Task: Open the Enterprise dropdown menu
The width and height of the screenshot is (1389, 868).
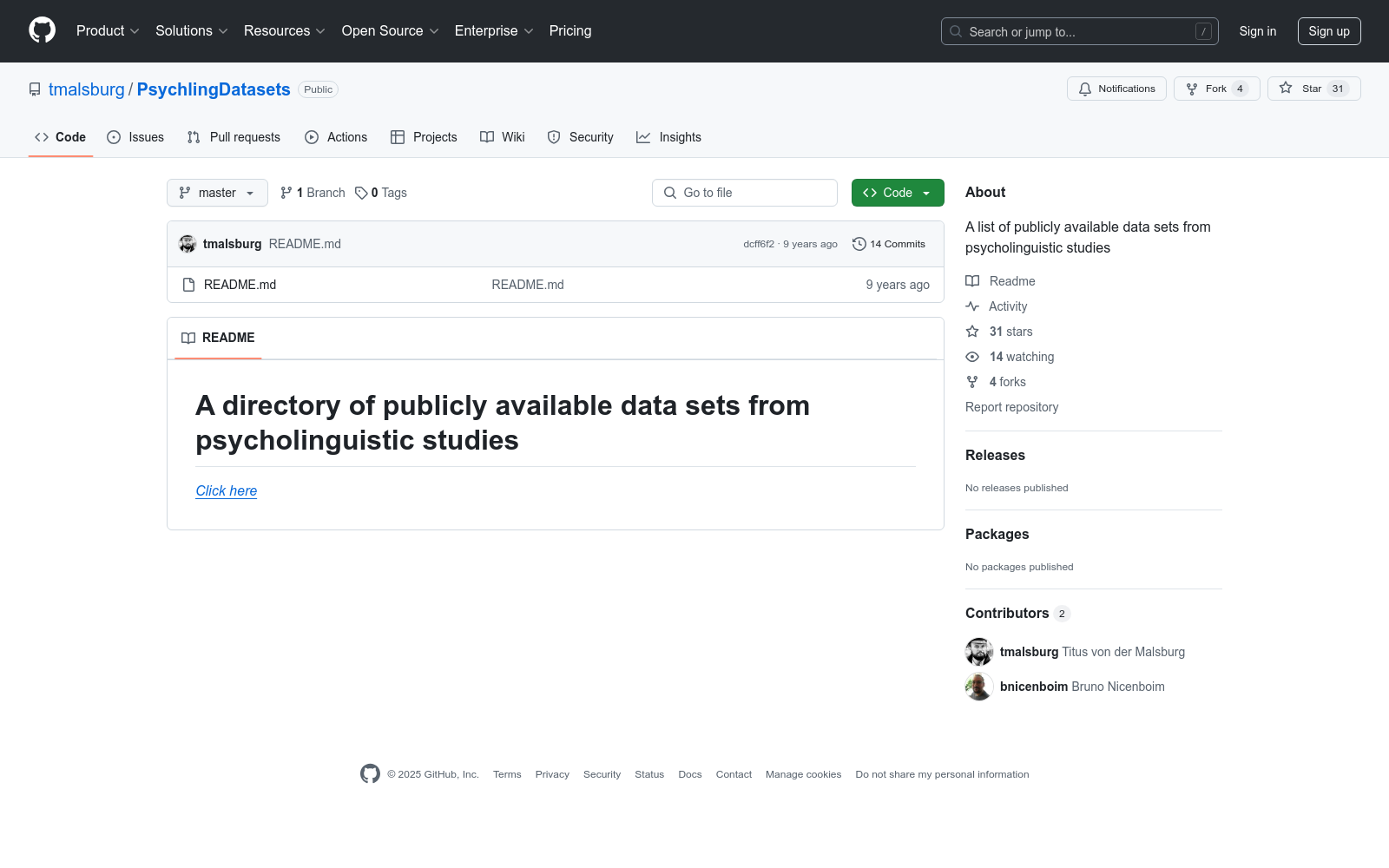Action: click(494, 31)
